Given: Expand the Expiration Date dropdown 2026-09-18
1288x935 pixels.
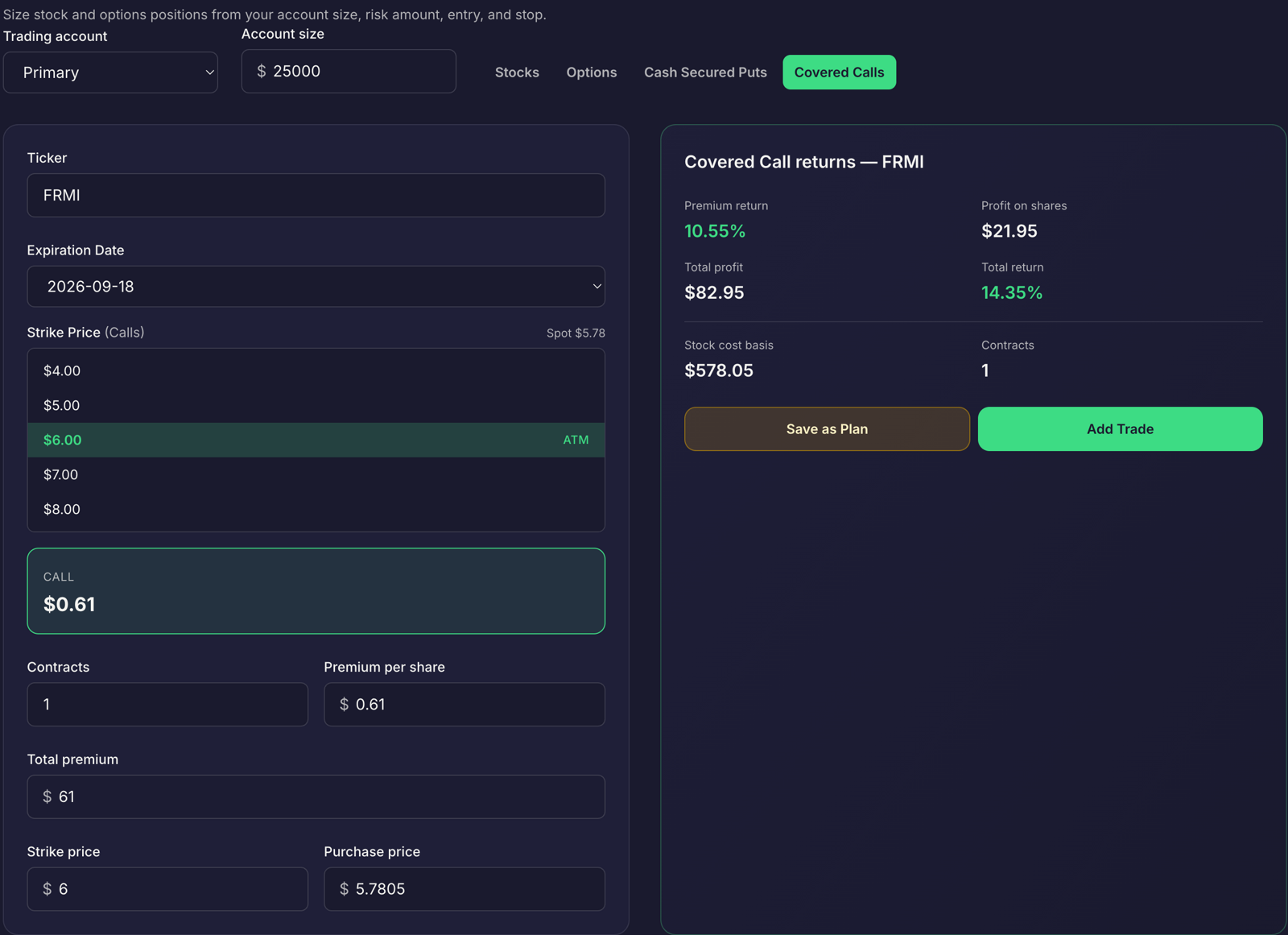Looking at the screenshot, I should coord(316,287).
